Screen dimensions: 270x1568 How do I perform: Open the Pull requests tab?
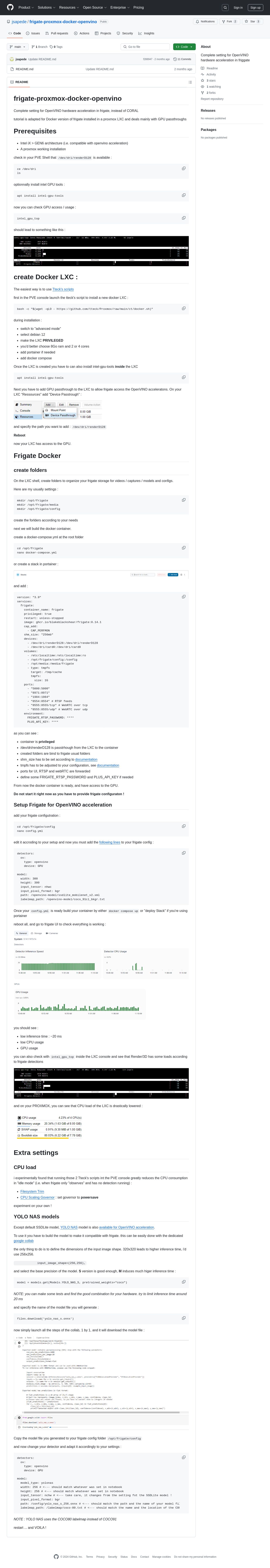tap(57, 34)
